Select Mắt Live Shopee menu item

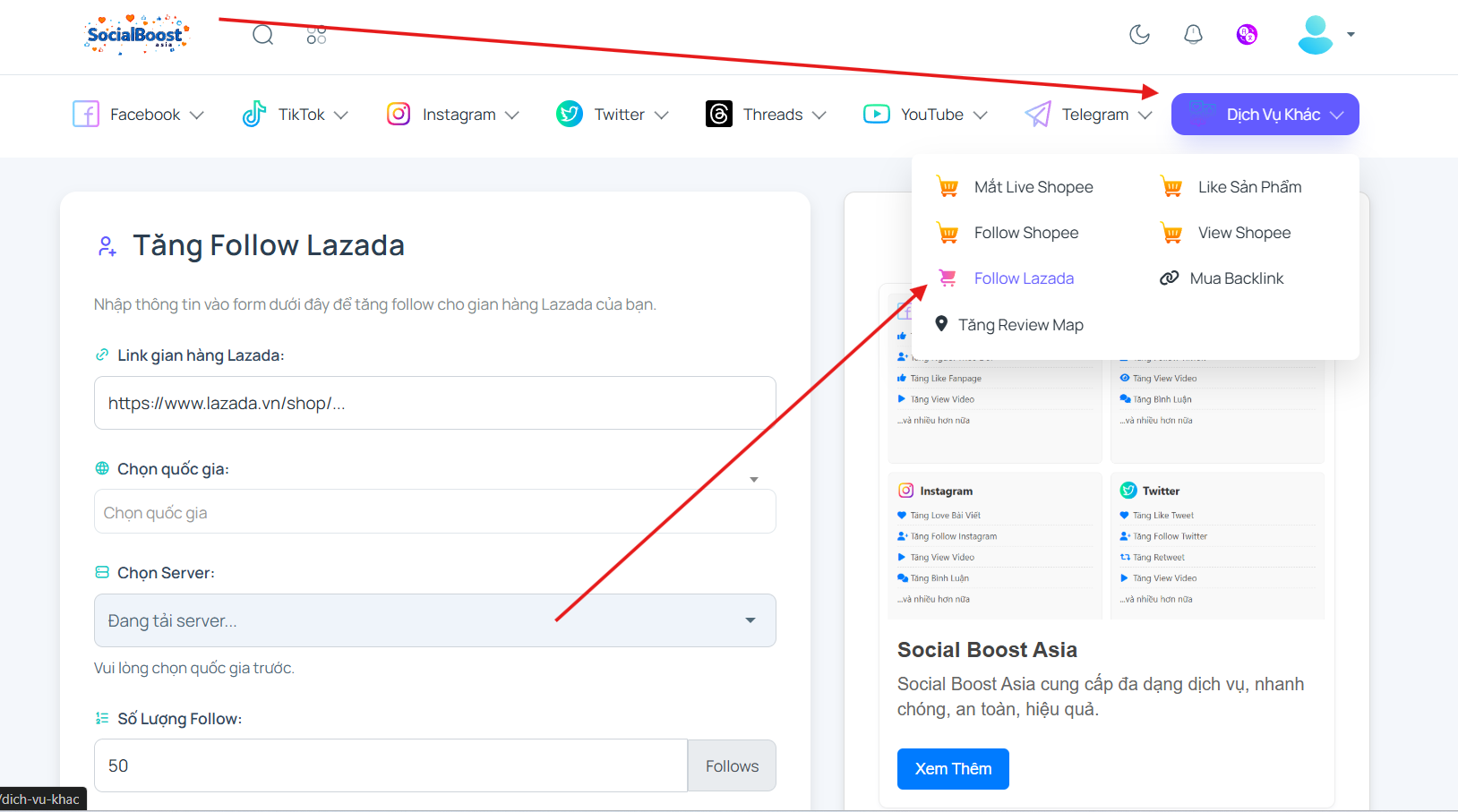pyautogui.click(x=1033, y=187)
